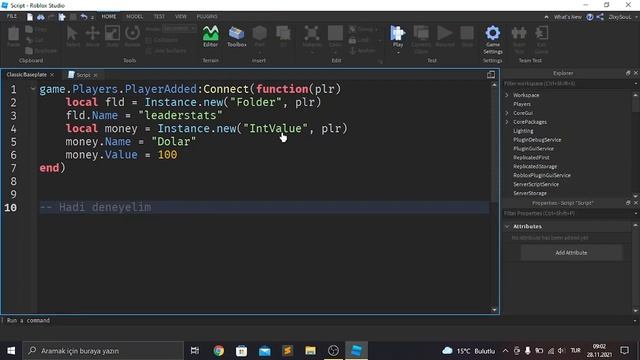Image resolution: width=640 pixels, height=360 pixels.
Task: Toggle the Join Surfaces checkbox
Action: (x=149, y=51)
